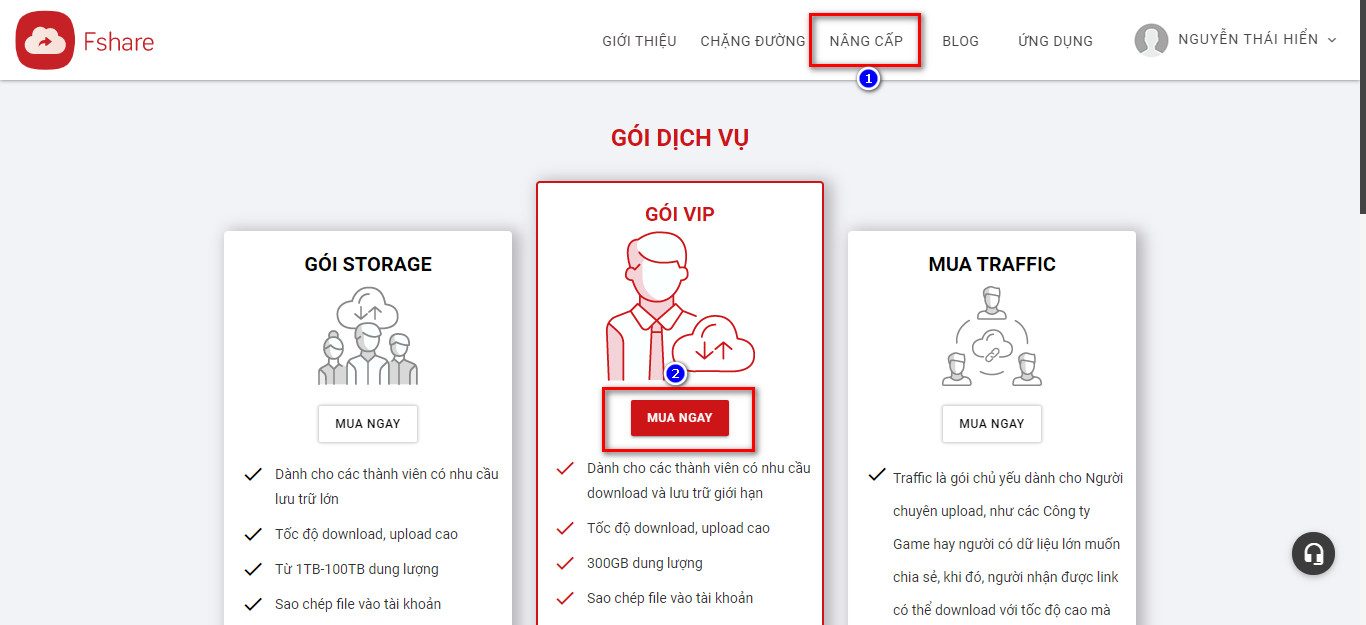This screenshot has width=1366, height=625.
Task: Click the user avatar profile icon
Action: coord(1151,40)
